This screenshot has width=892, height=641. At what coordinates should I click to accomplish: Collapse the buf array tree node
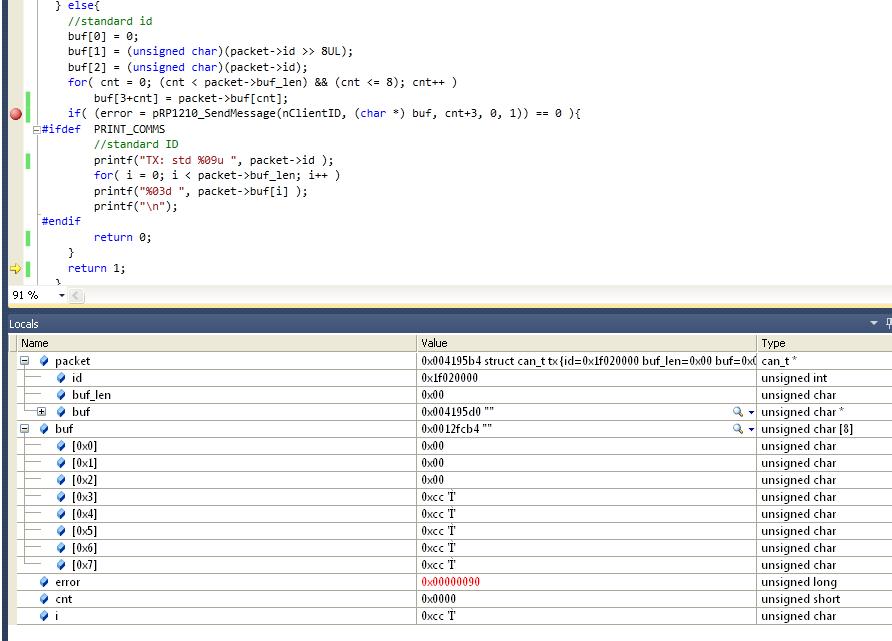coord(25,429)
